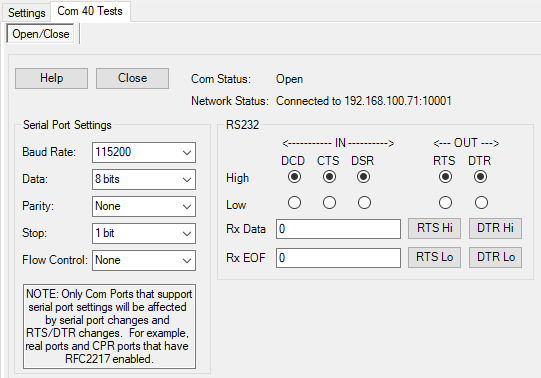
Task: Select the DTR Low radio button
Action: 481,202
